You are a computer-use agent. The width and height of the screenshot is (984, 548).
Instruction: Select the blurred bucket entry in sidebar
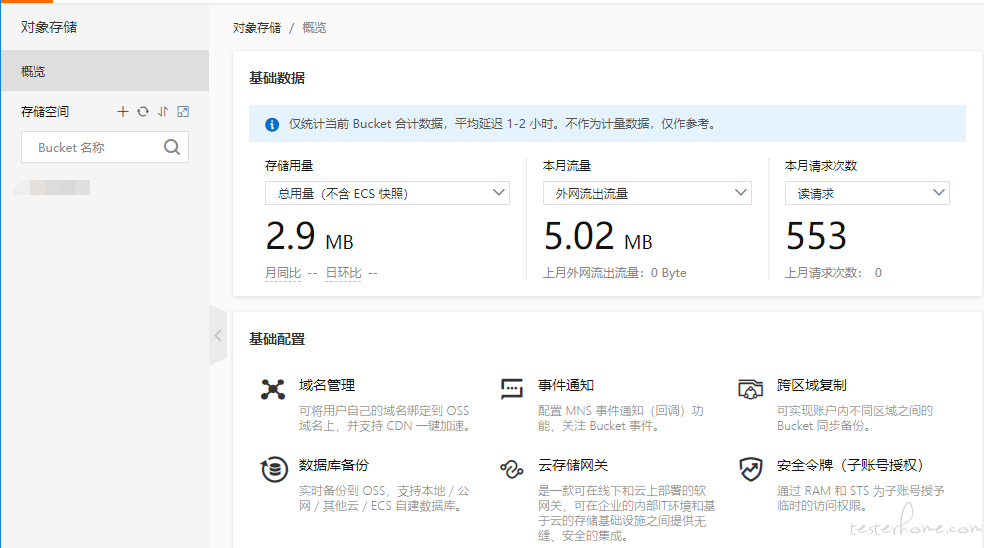coord(53,187)
